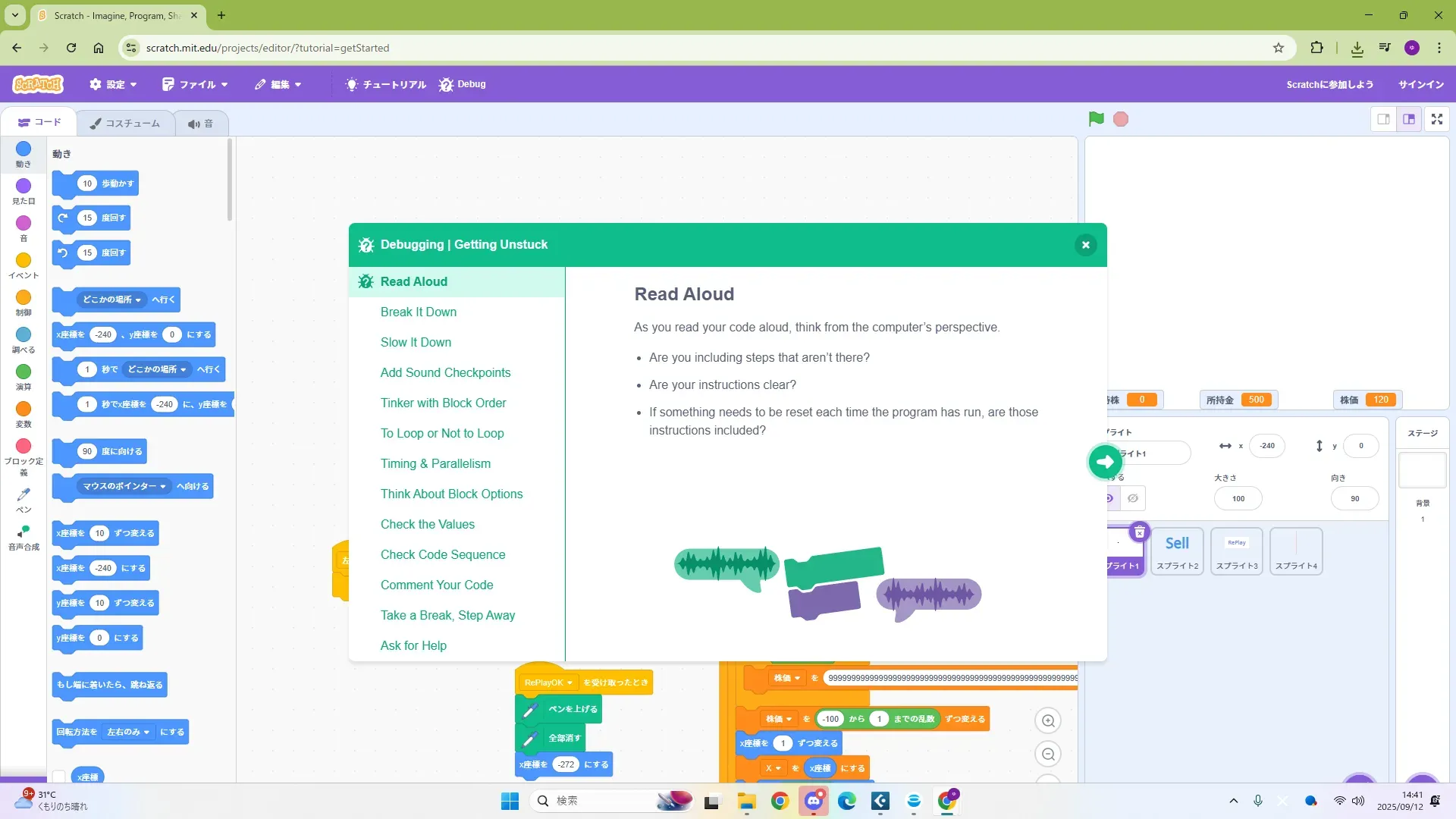Hide sprite using crossed-eye toggle
The image size is (1456, 819).
tap(1133, 498)
